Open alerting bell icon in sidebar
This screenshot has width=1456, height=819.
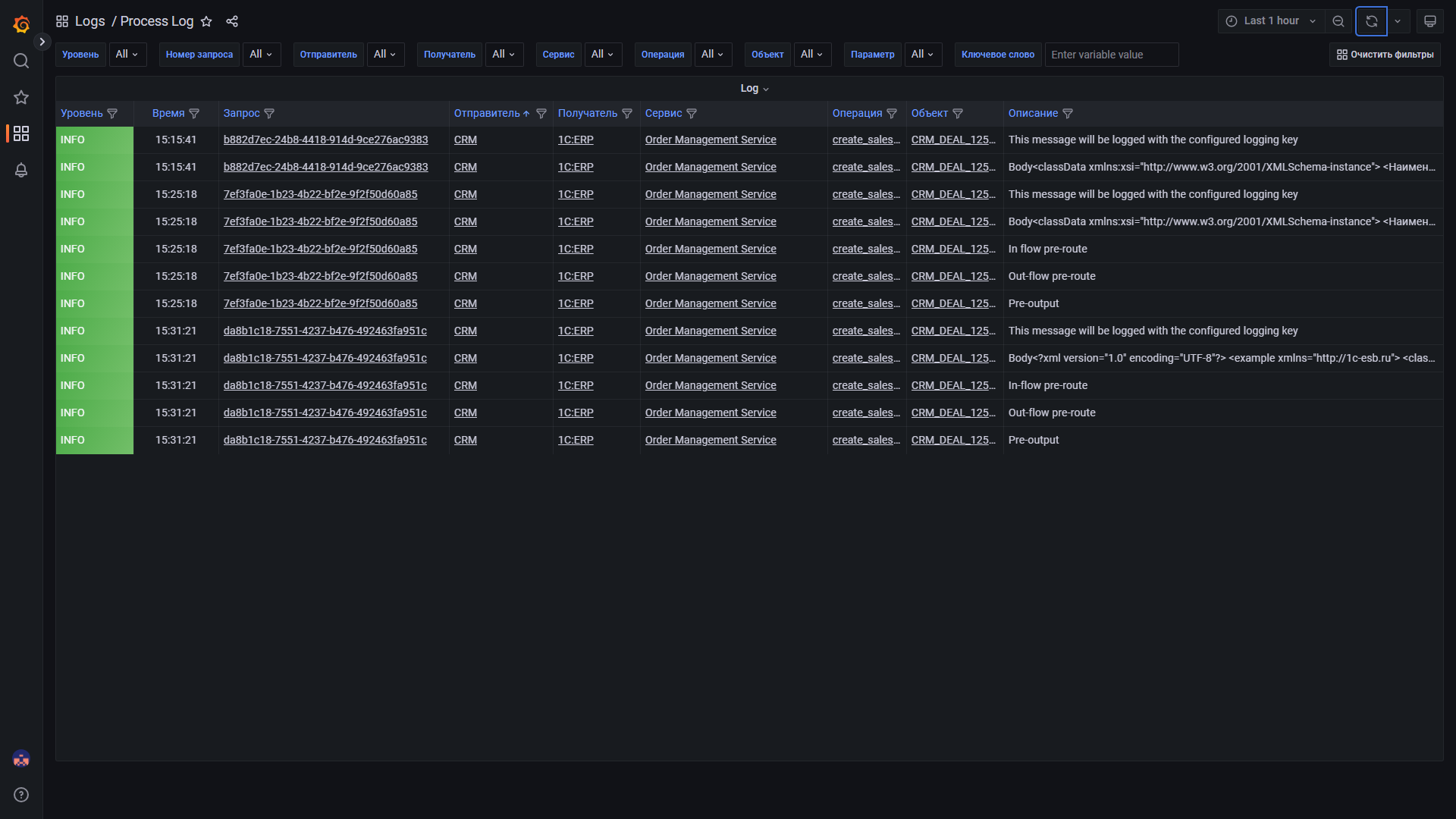pyautogui.click(x=21, y=170)
